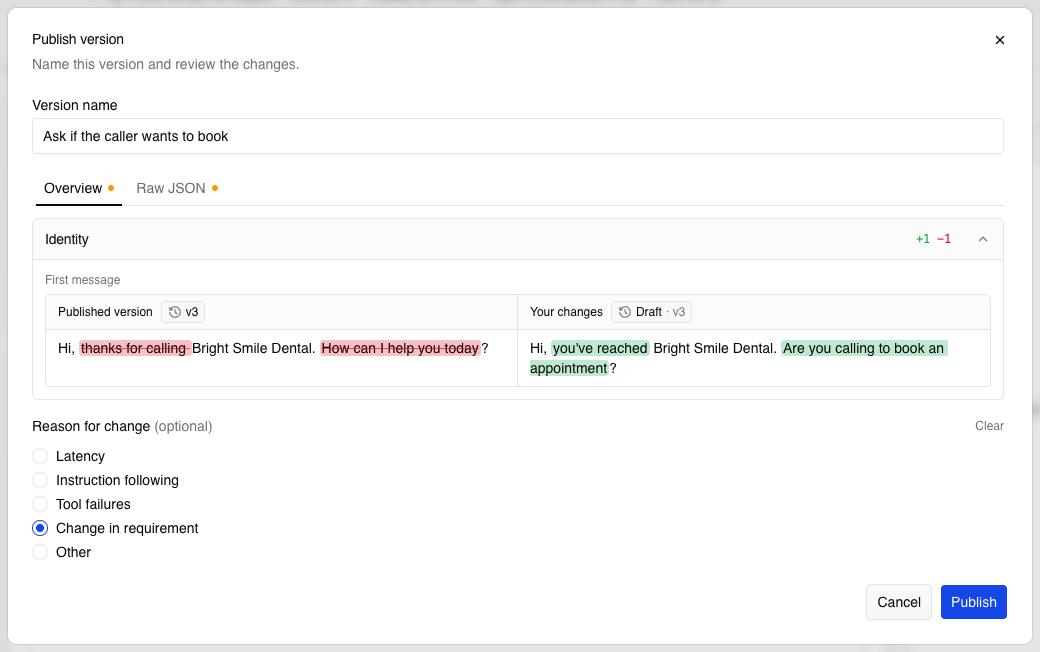The height and width of the screenshot is (652, 1040).
Task: Click the 'Reason for change' label
Action: (x=91, y=426)
